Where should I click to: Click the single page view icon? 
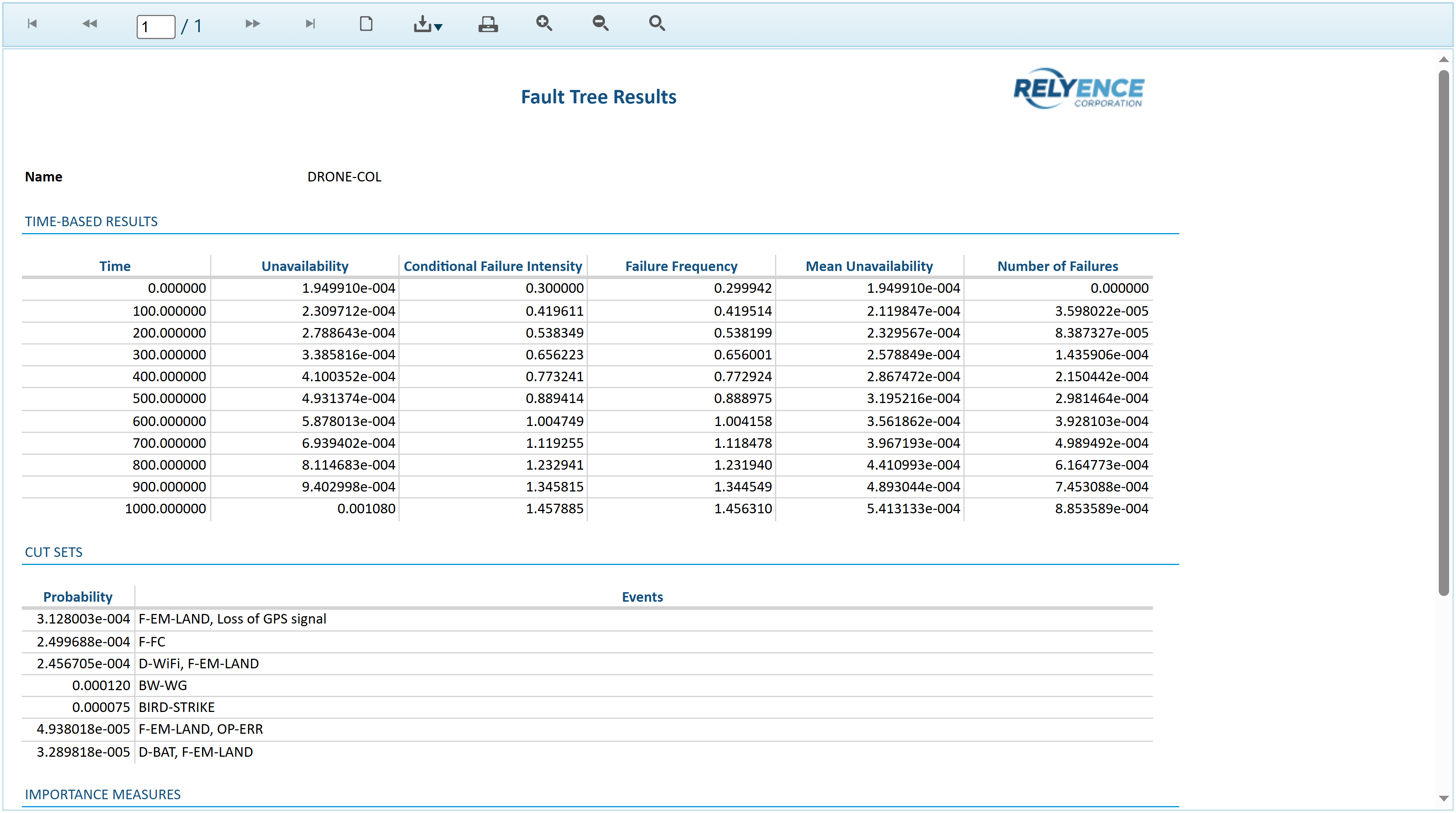click(x=366, y=24)
